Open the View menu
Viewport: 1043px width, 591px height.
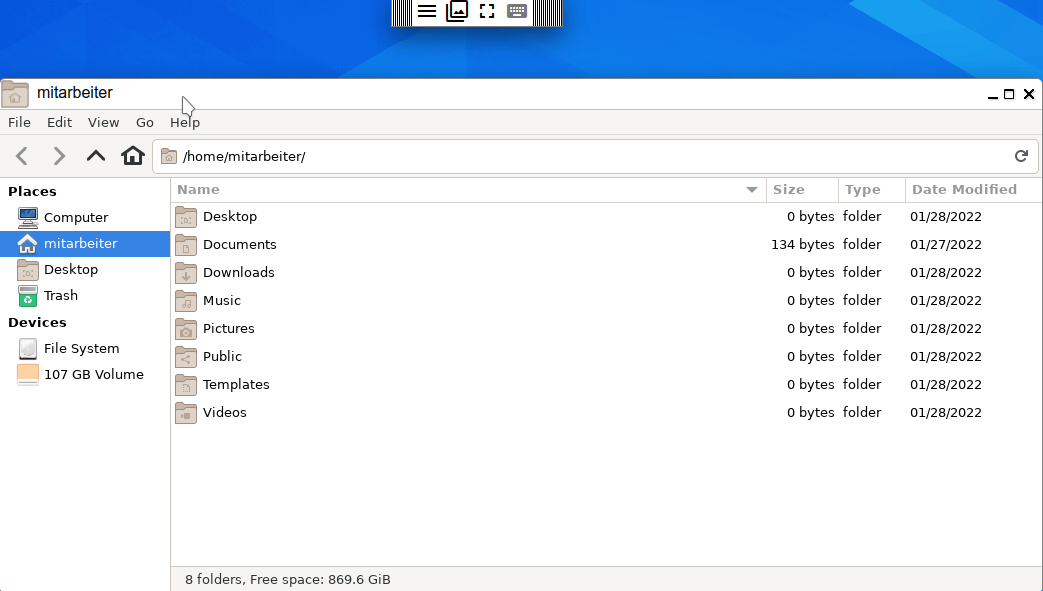(x=103, y=122)
